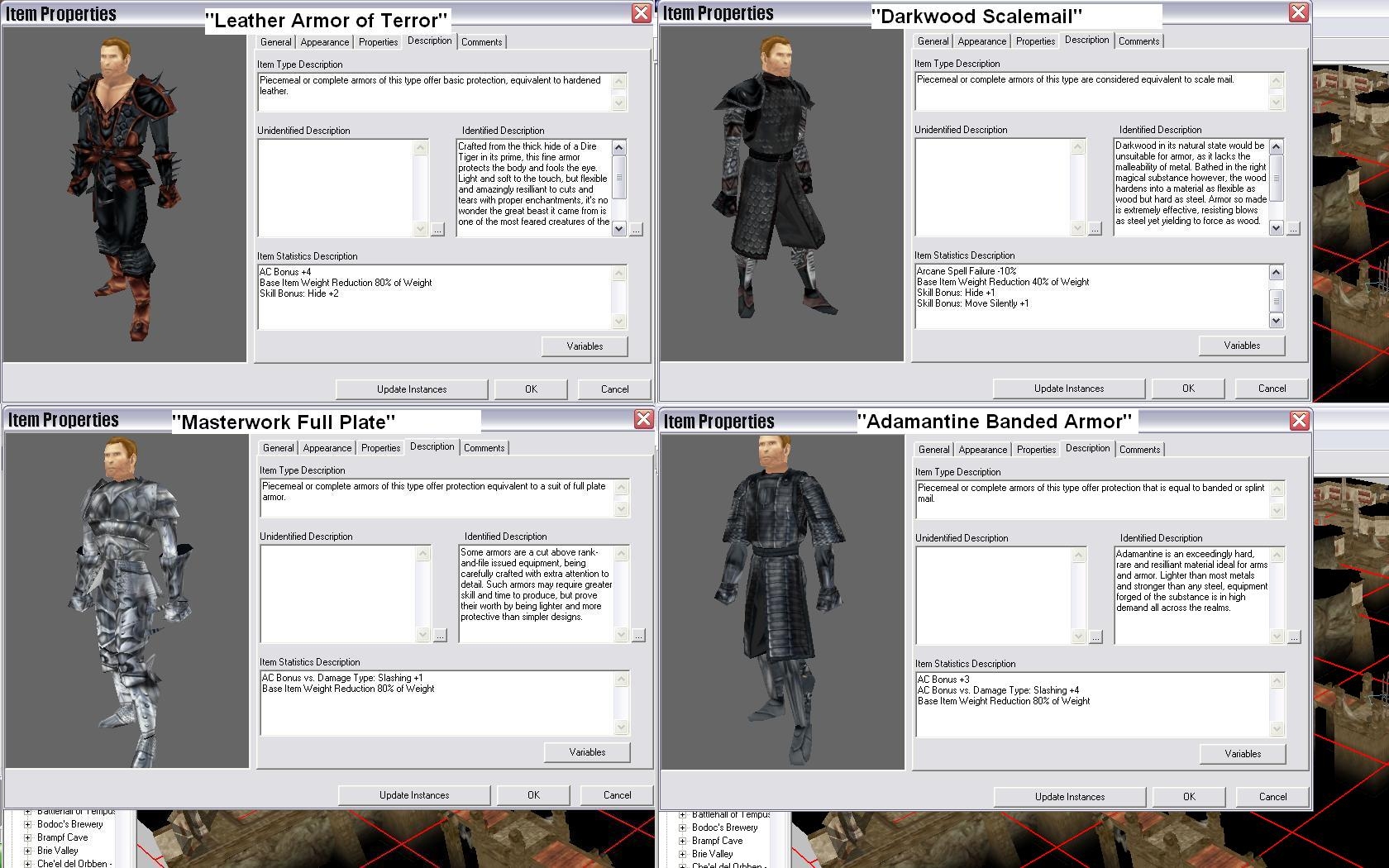
Task: Open Properties tab in Adamantine Banded Armor dialog
Action: click(1036, 450)
